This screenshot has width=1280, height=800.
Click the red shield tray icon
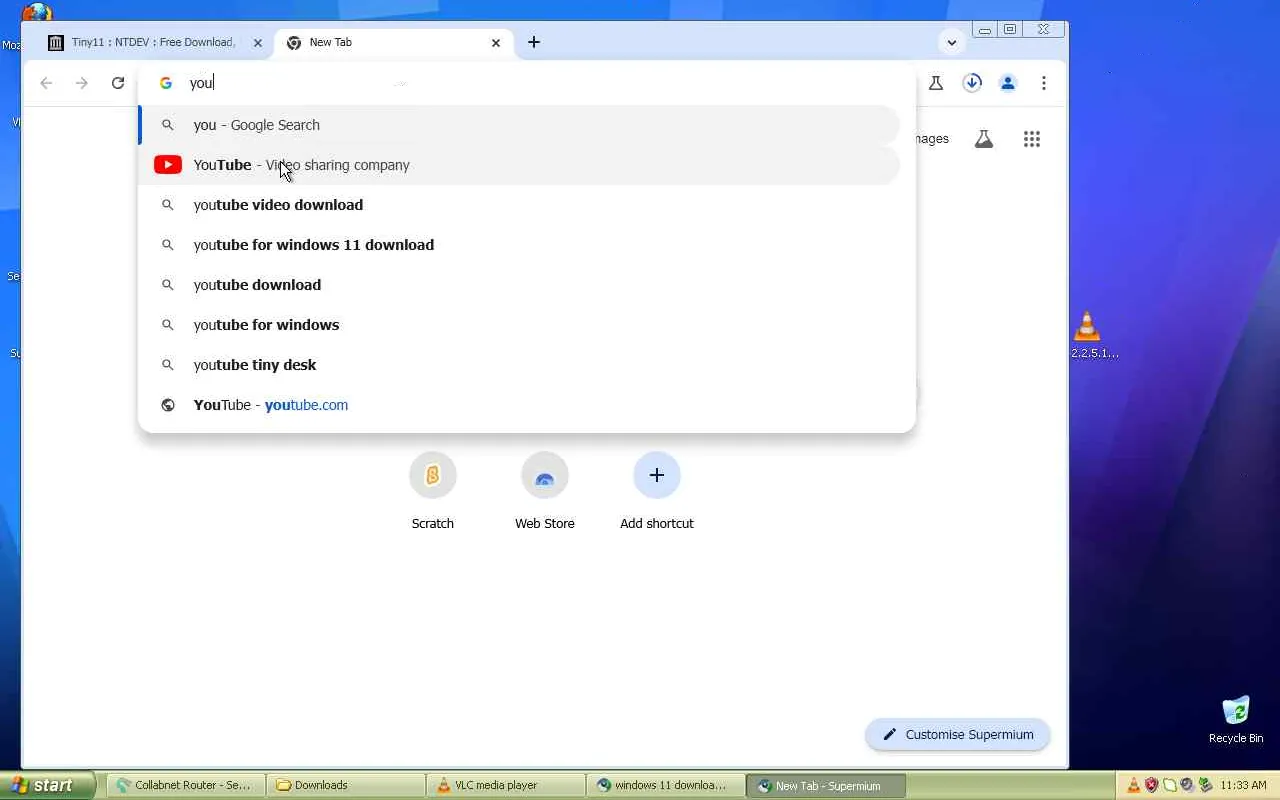coord(1151,785)
